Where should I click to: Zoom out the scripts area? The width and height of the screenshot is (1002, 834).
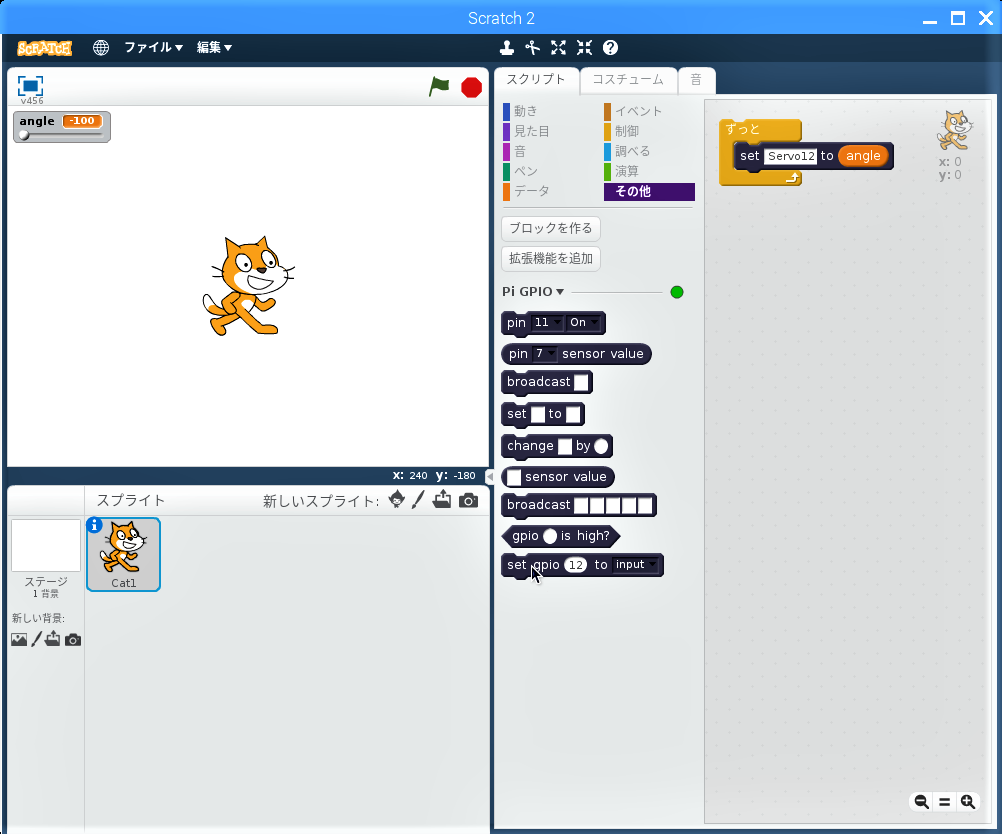coord(921,801)
